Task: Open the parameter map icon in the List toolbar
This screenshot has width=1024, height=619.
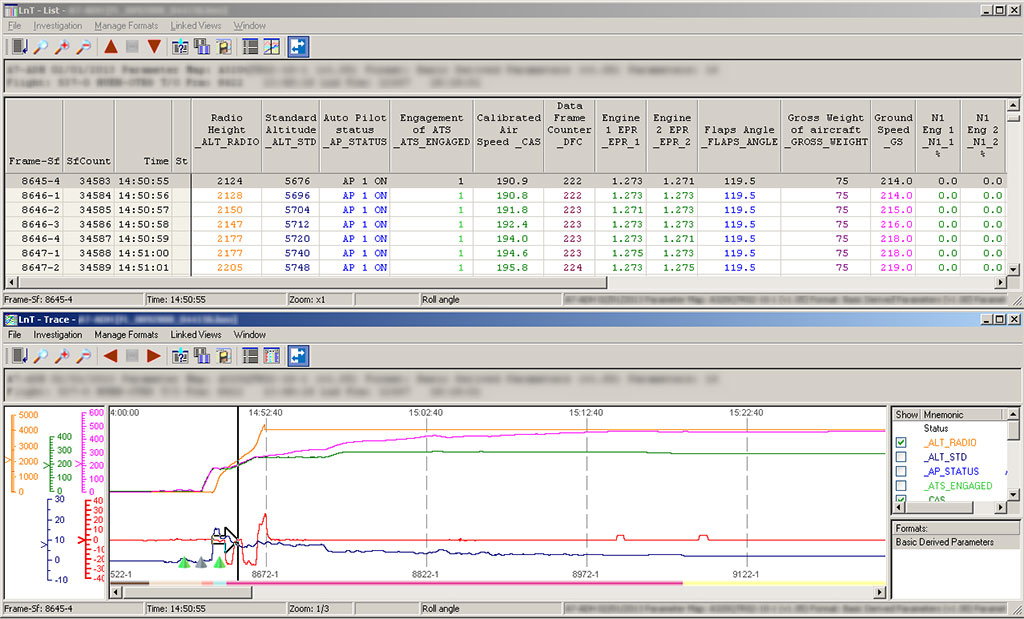Action: pos(181,46)
